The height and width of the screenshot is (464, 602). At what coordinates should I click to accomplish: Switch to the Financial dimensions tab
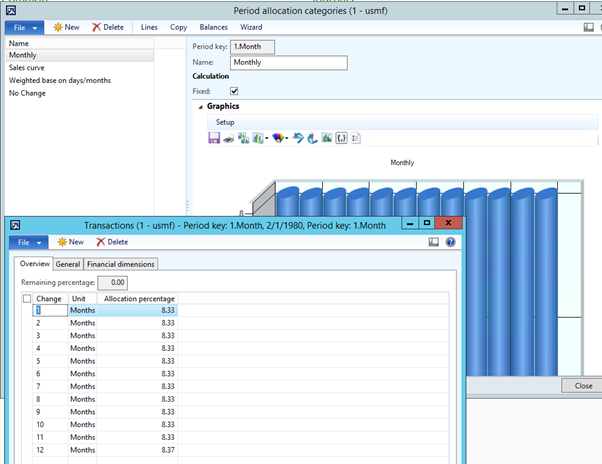pyautogui.click(x=121, y=264)
